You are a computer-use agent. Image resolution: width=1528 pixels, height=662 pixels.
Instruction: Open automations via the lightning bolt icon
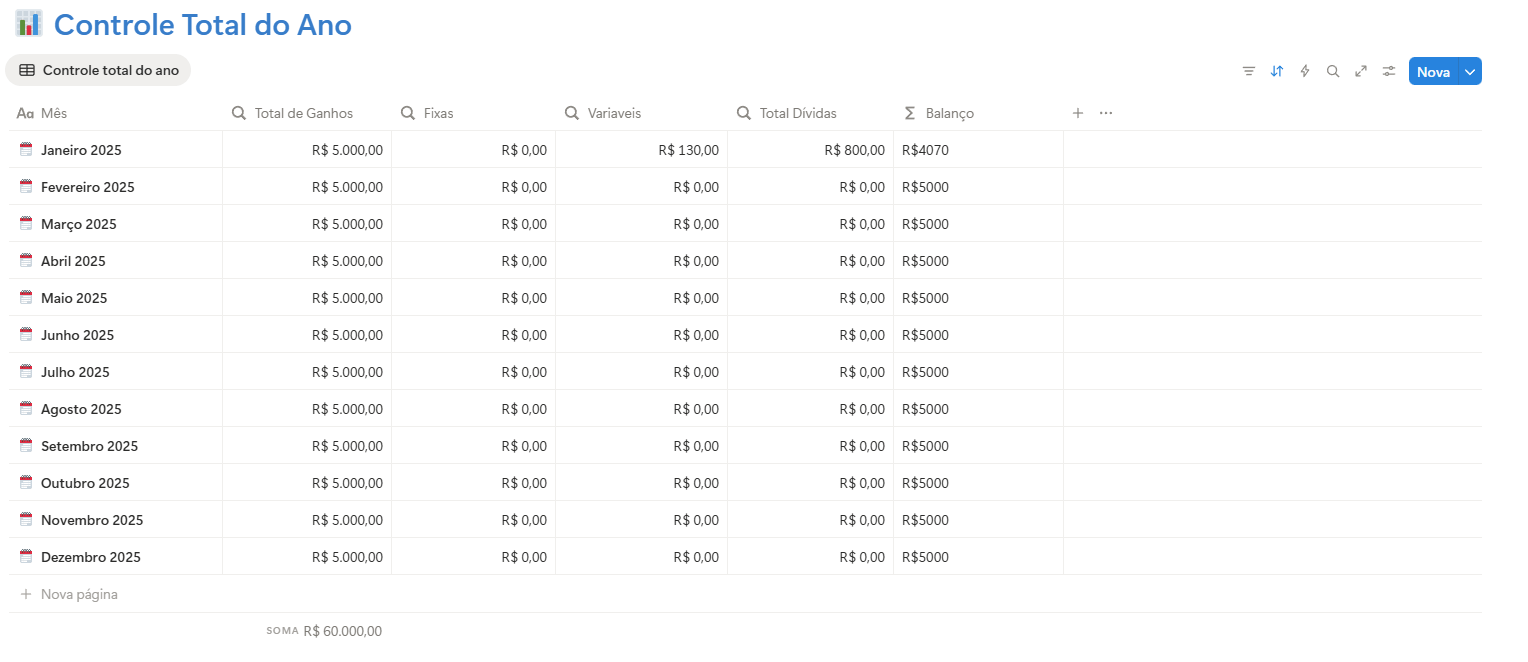pos(1304,71)
